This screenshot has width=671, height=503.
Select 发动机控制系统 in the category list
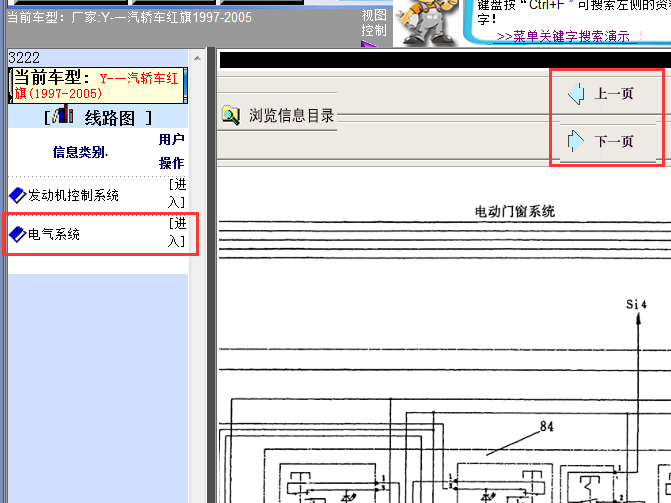point(73,196)
